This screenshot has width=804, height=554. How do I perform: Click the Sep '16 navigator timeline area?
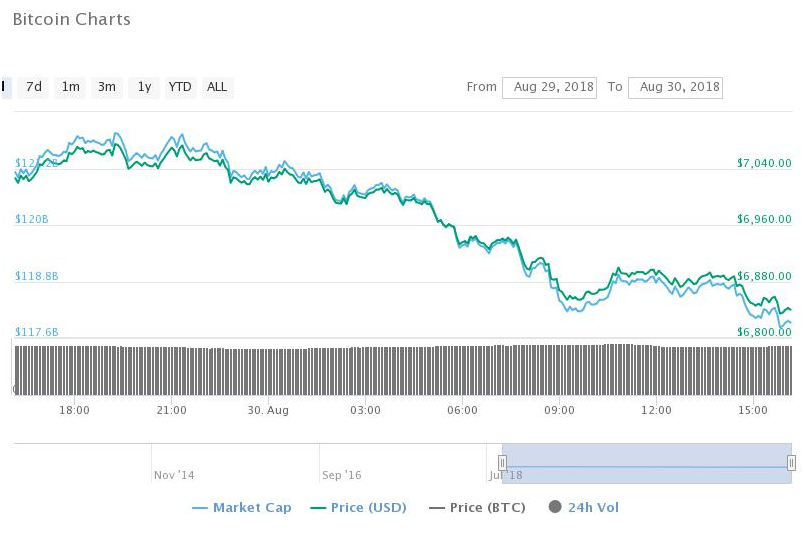click(341, 475)
